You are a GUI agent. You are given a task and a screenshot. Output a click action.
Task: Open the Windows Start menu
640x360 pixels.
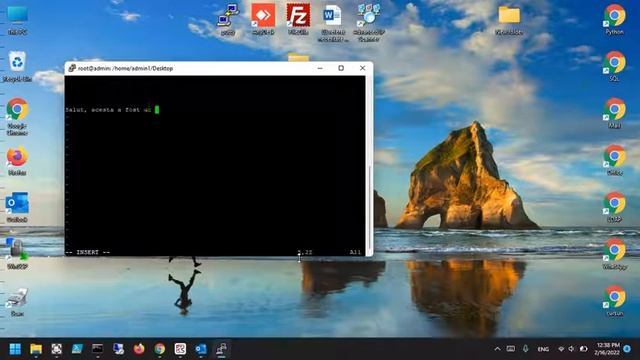coord(15,349)
